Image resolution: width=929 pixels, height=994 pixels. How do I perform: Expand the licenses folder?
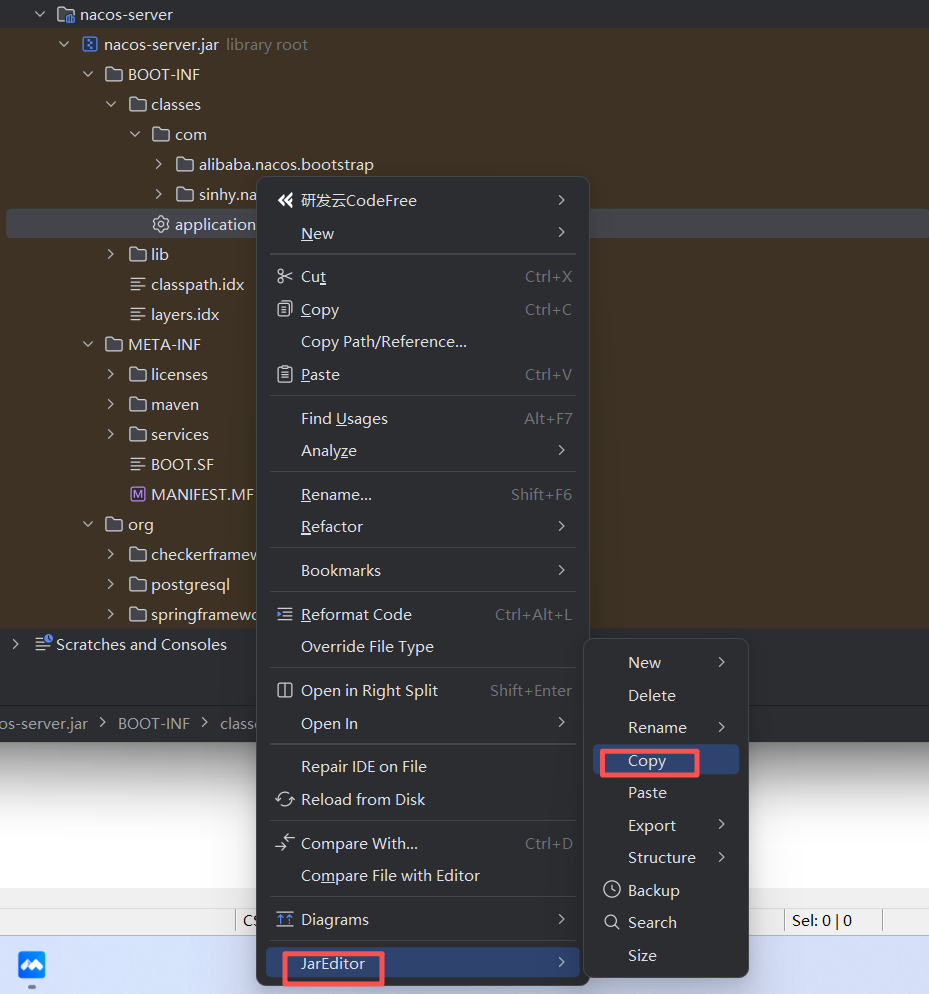111,374
